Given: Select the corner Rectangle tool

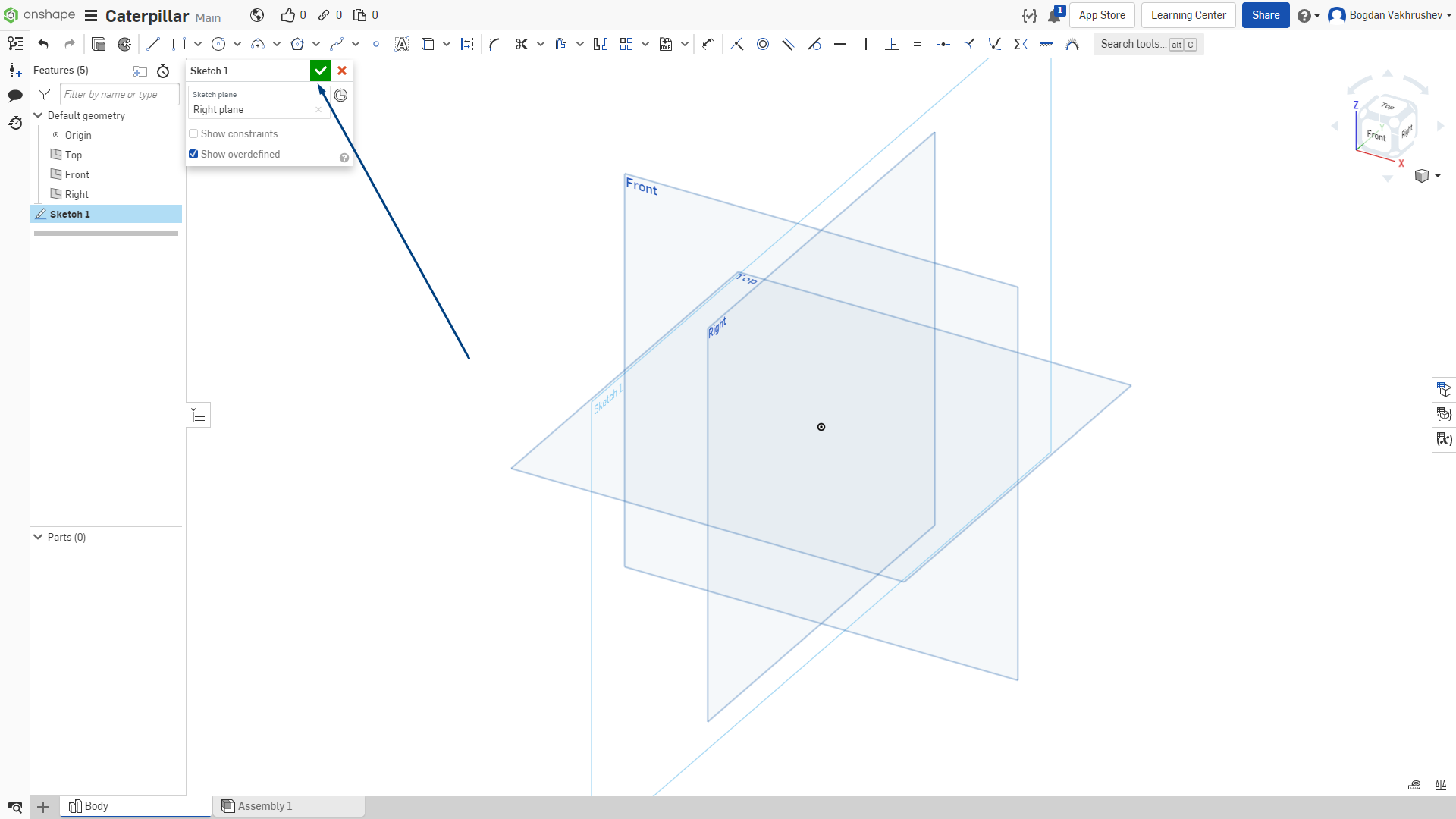Looking at the screenshot, I should coord(179,44).
